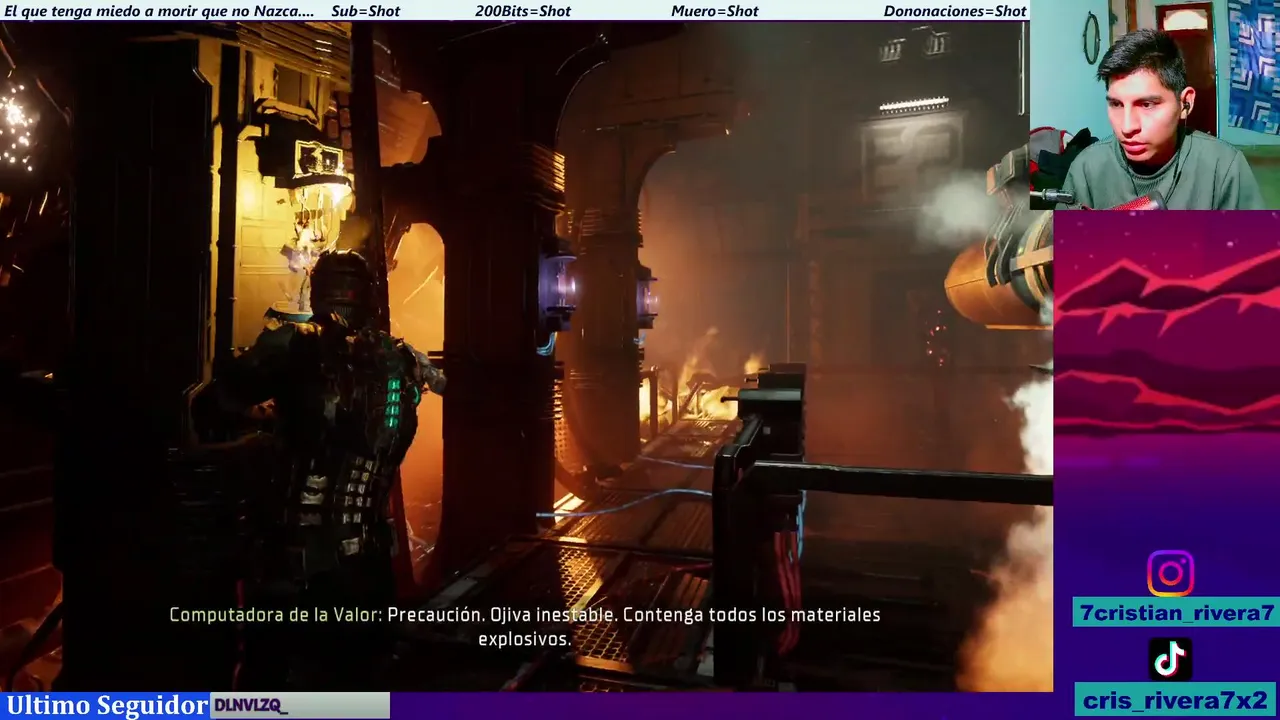Viewport: 1280px width, 720px height.
Task: Select the cris_rivera7x2 TikTok handle
Action: coord(1176,700)
